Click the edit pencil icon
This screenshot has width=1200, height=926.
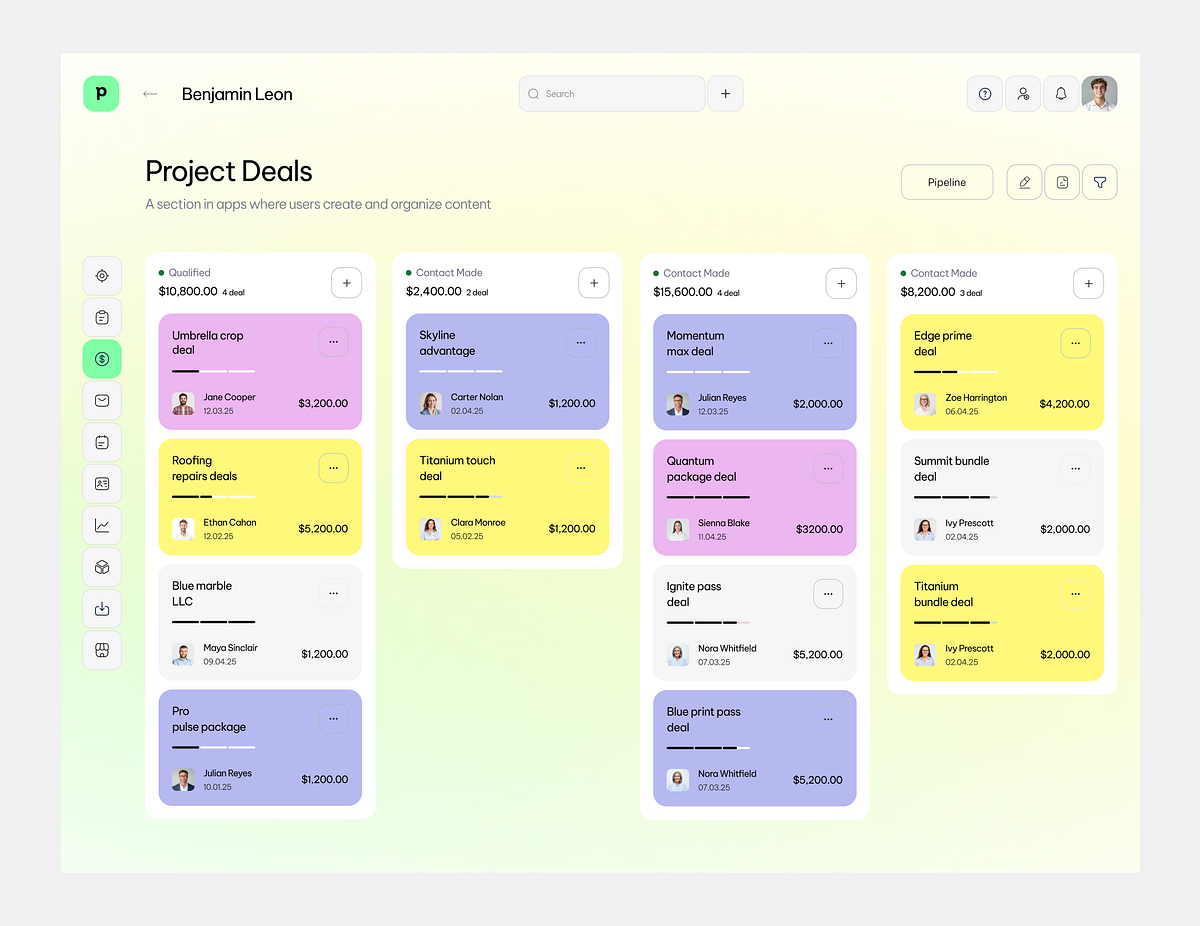(x=1024, y=182)
